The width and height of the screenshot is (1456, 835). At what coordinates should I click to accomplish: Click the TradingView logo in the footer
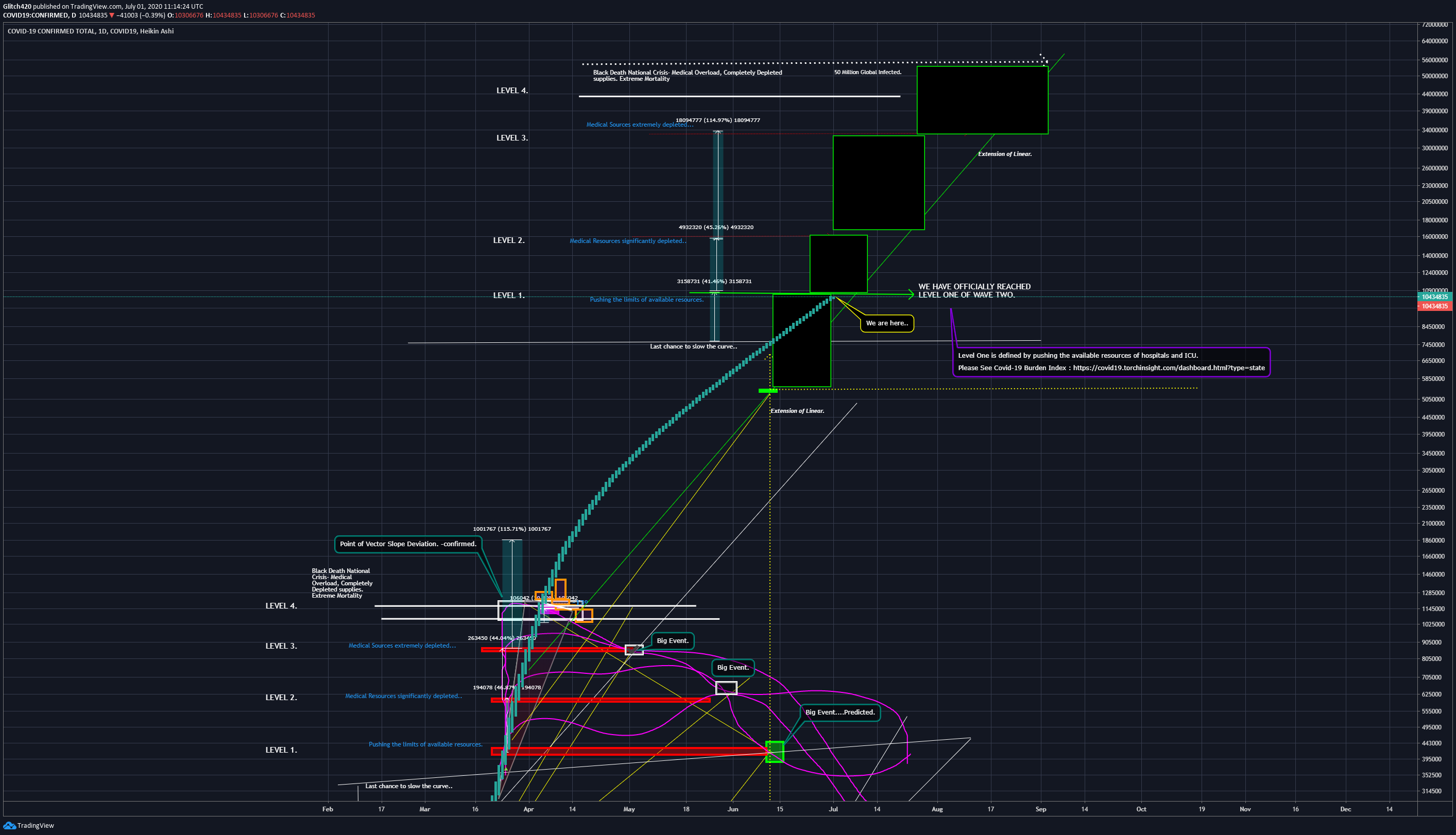[x=29, y=825]
